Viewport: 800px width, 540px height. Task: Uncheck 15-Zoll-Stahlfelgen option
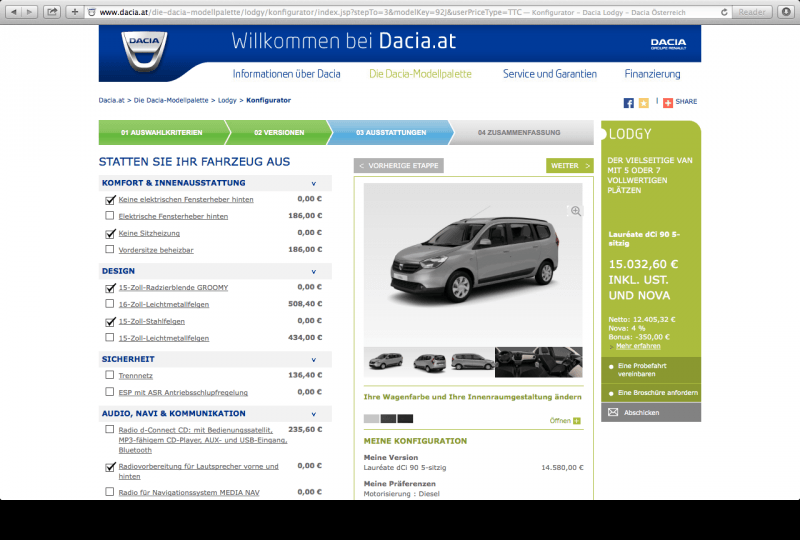[110, 322]
